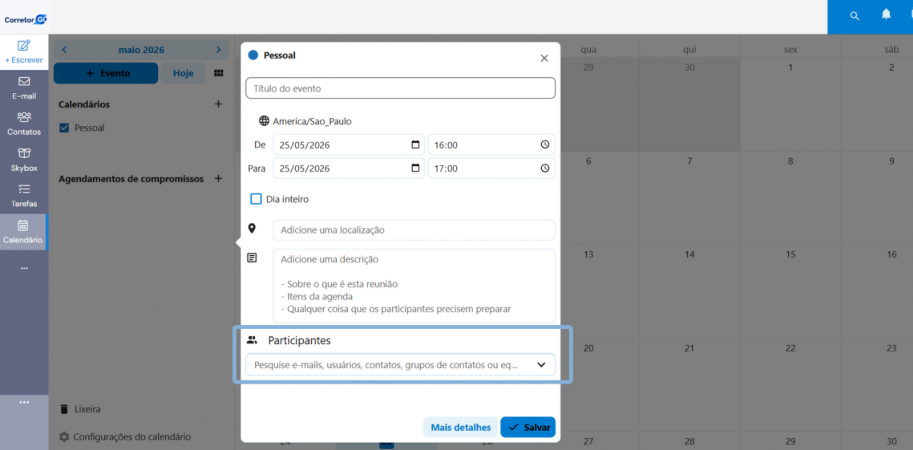This screenshot has width=913, height=450.
Task: Click the Pessoal calendar color dot
Action: 253,56
